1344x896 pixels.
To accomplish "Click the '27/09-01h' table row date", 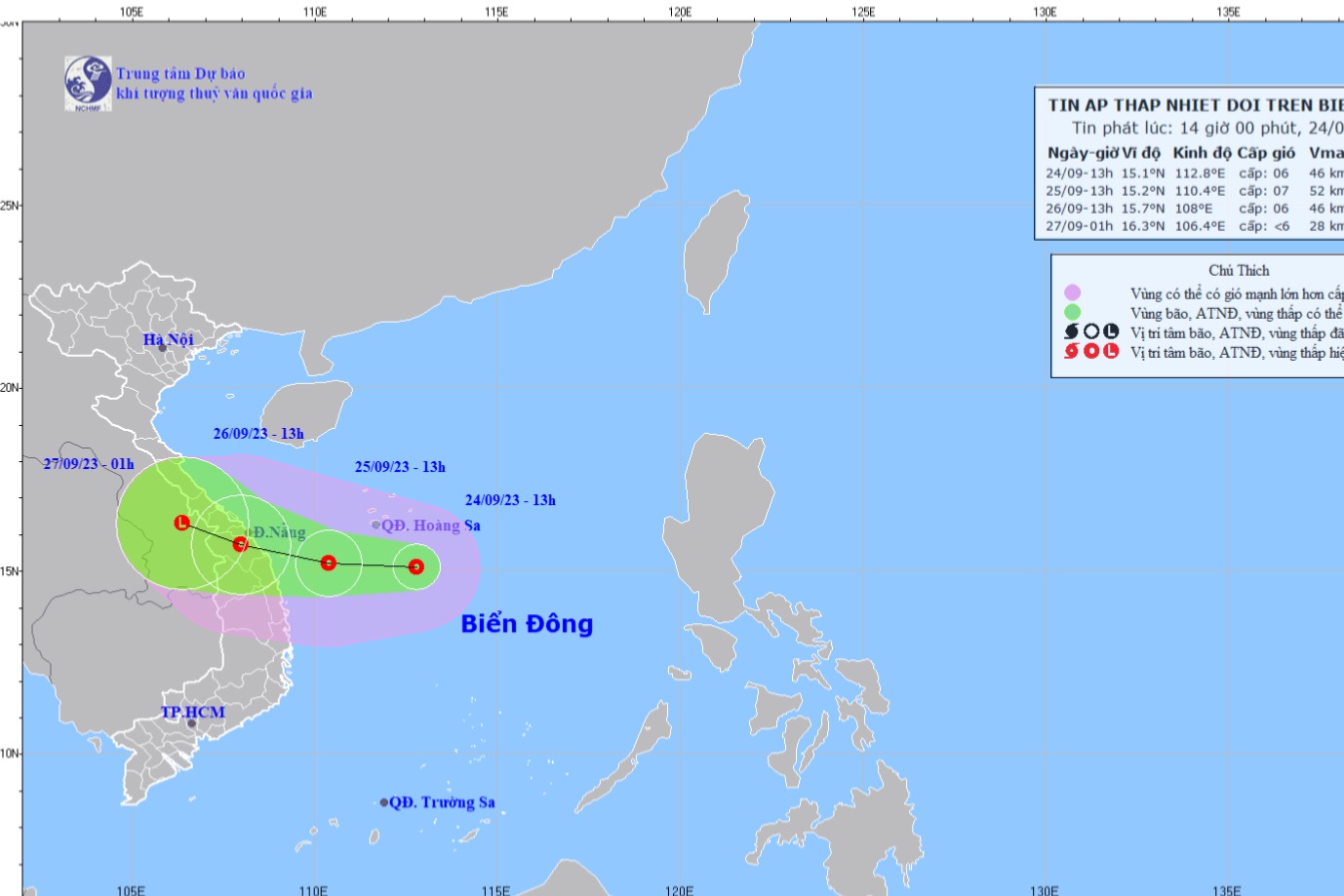I will (x=1080, y=226).
